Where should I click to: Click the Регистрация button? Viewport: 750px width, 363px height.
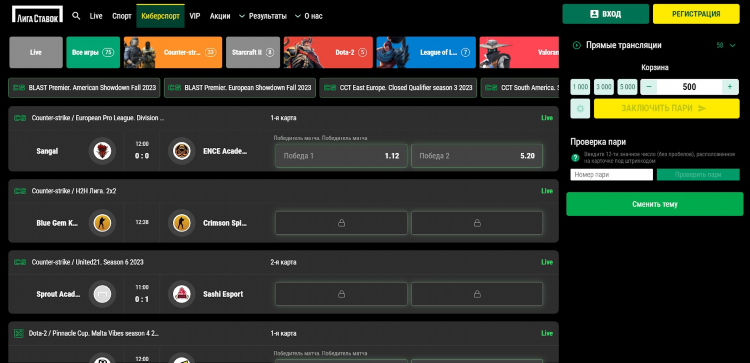(696, 14)
